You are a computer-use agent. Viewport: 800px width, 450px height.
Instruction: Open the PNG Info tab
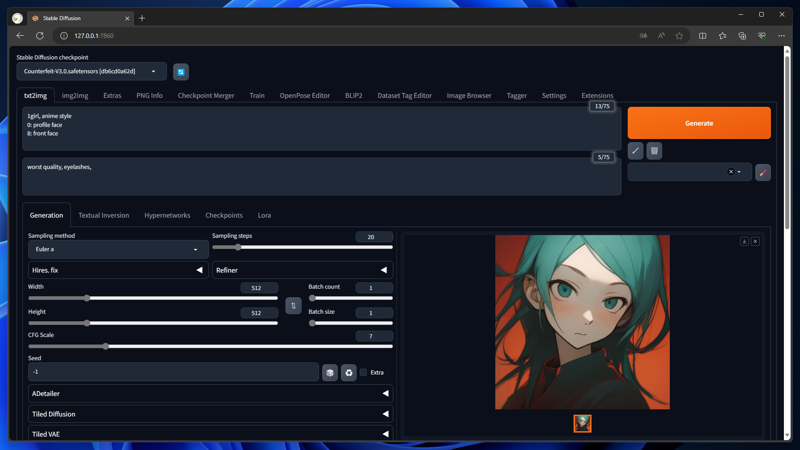(149, 95)
